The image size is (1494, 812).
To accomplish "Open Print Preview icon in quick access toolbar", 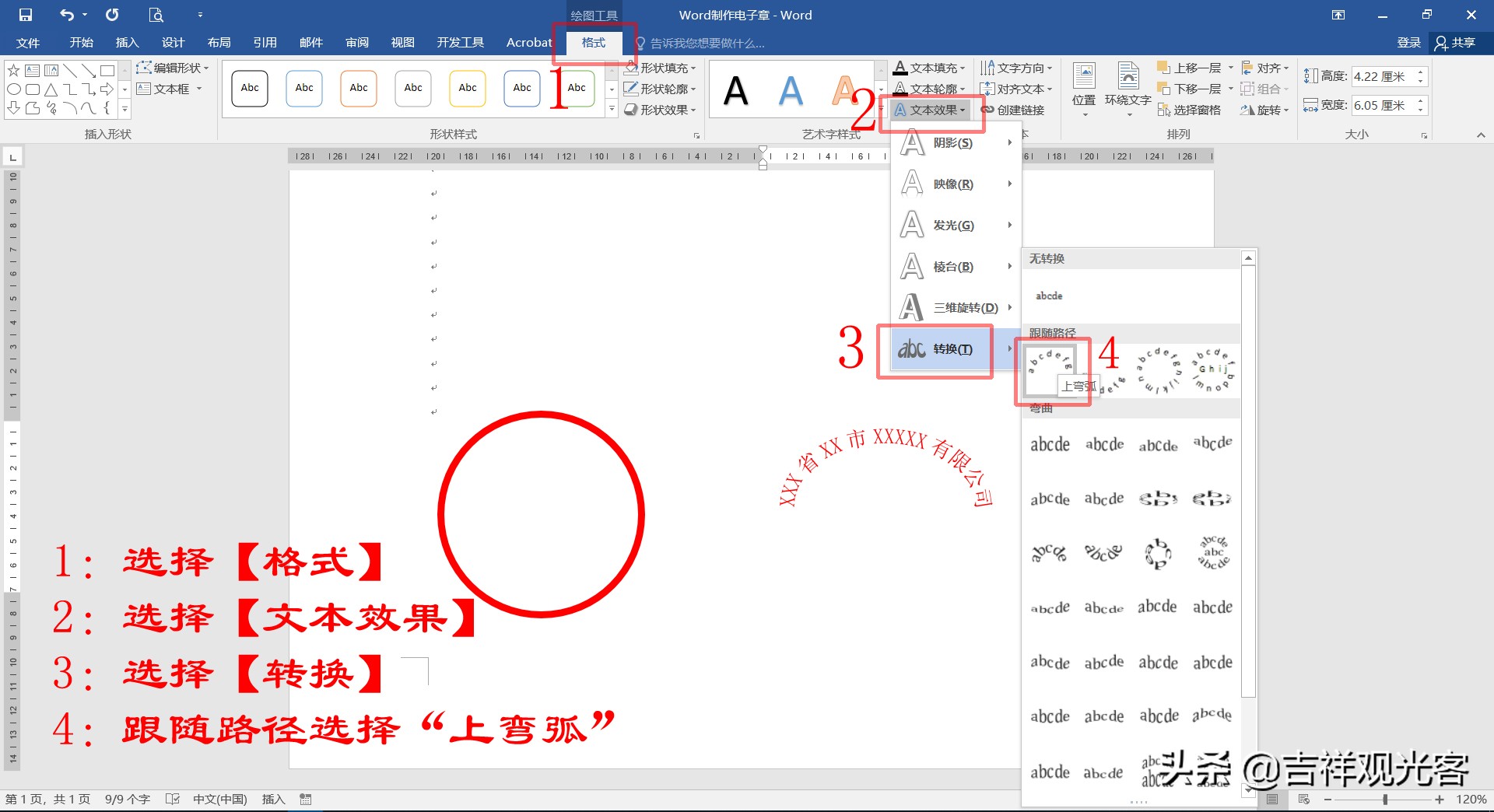I will [156, 15].
